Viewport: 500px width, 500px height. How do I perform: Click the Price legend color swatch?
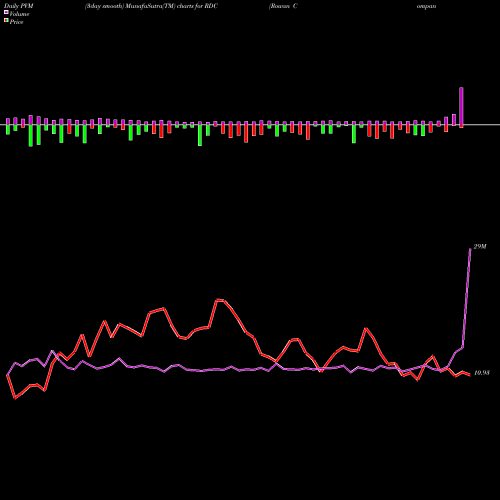pyautogui.click(x=6, y=21)
